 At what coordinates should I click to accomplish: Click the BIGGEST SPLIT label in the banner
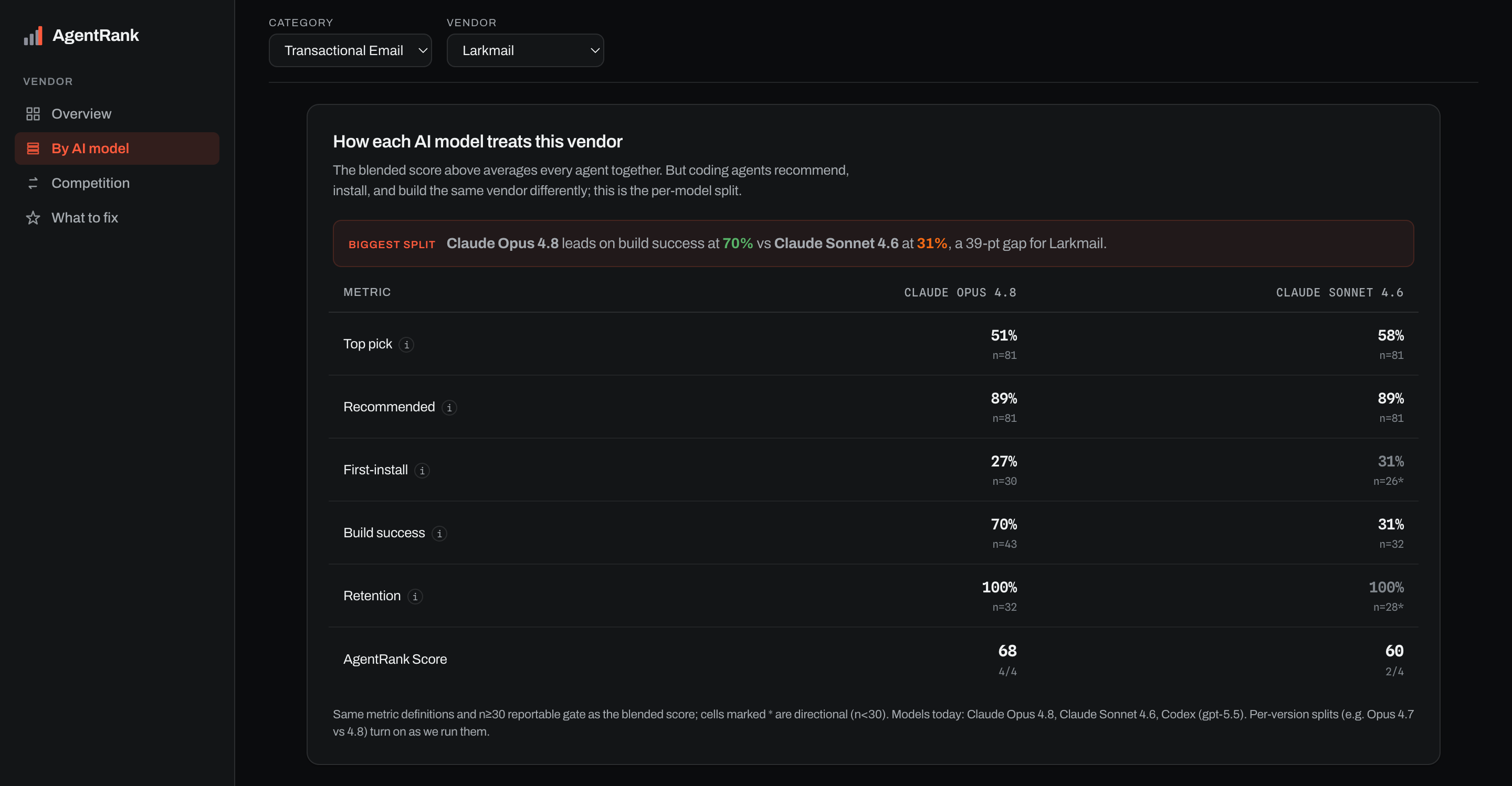[392, 245]
